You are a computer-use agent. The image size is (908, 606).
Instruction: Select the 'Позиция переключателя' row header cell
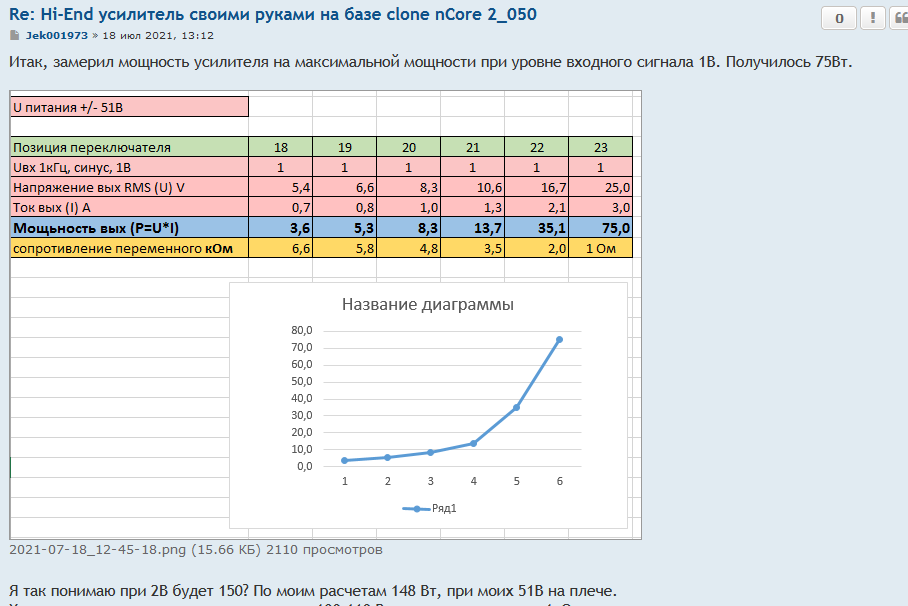click(x=129, y=147)
